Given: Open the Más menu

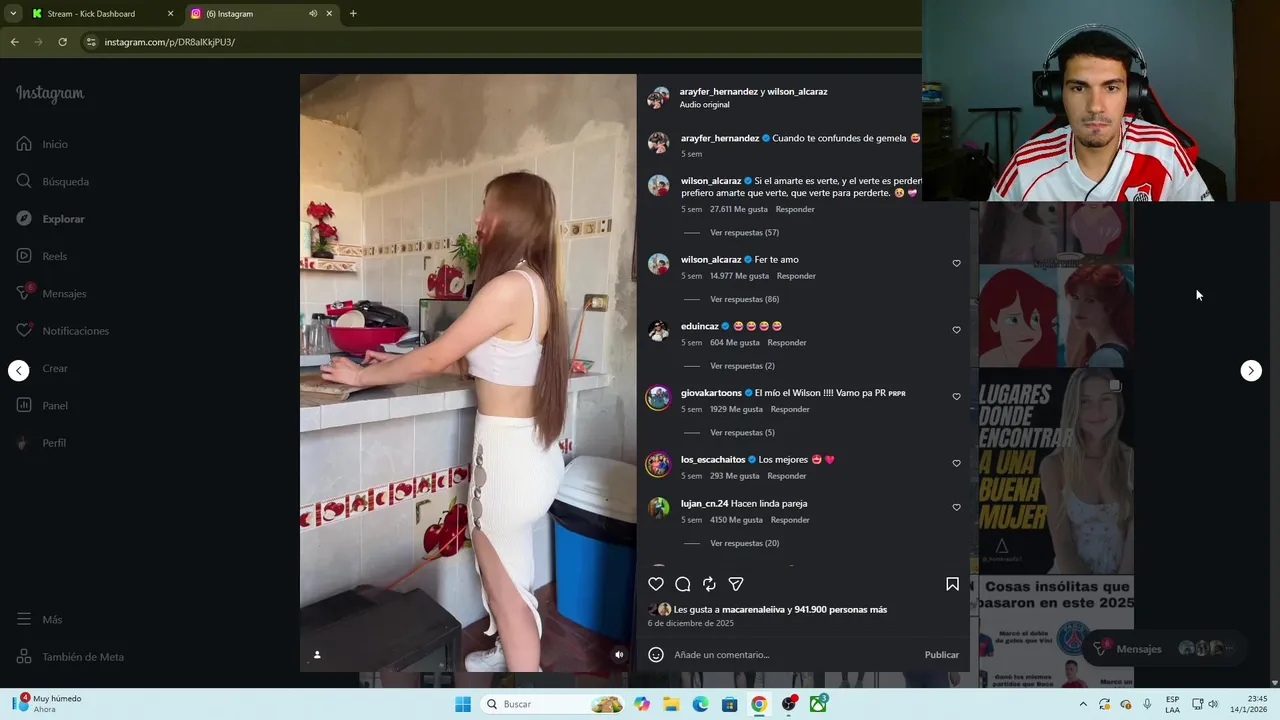Looking at the screenshot, I should 39,619.
